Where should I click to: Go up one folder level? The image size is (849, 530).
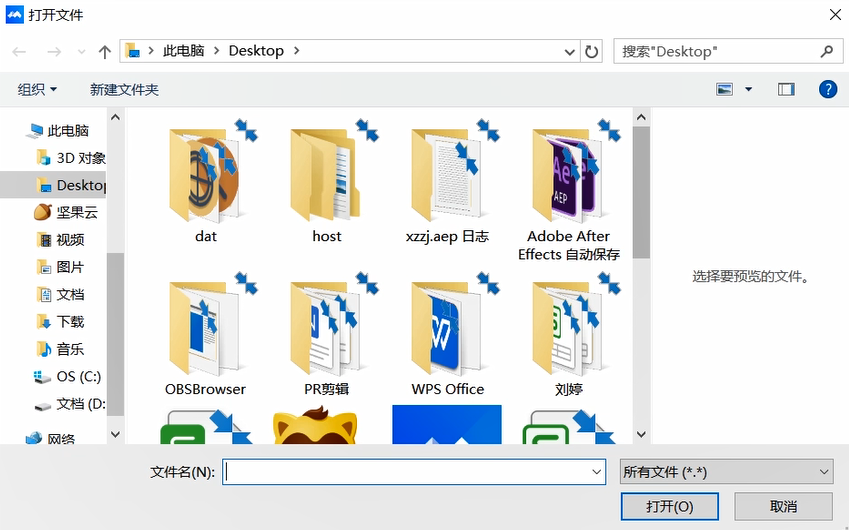coord(105,51)
